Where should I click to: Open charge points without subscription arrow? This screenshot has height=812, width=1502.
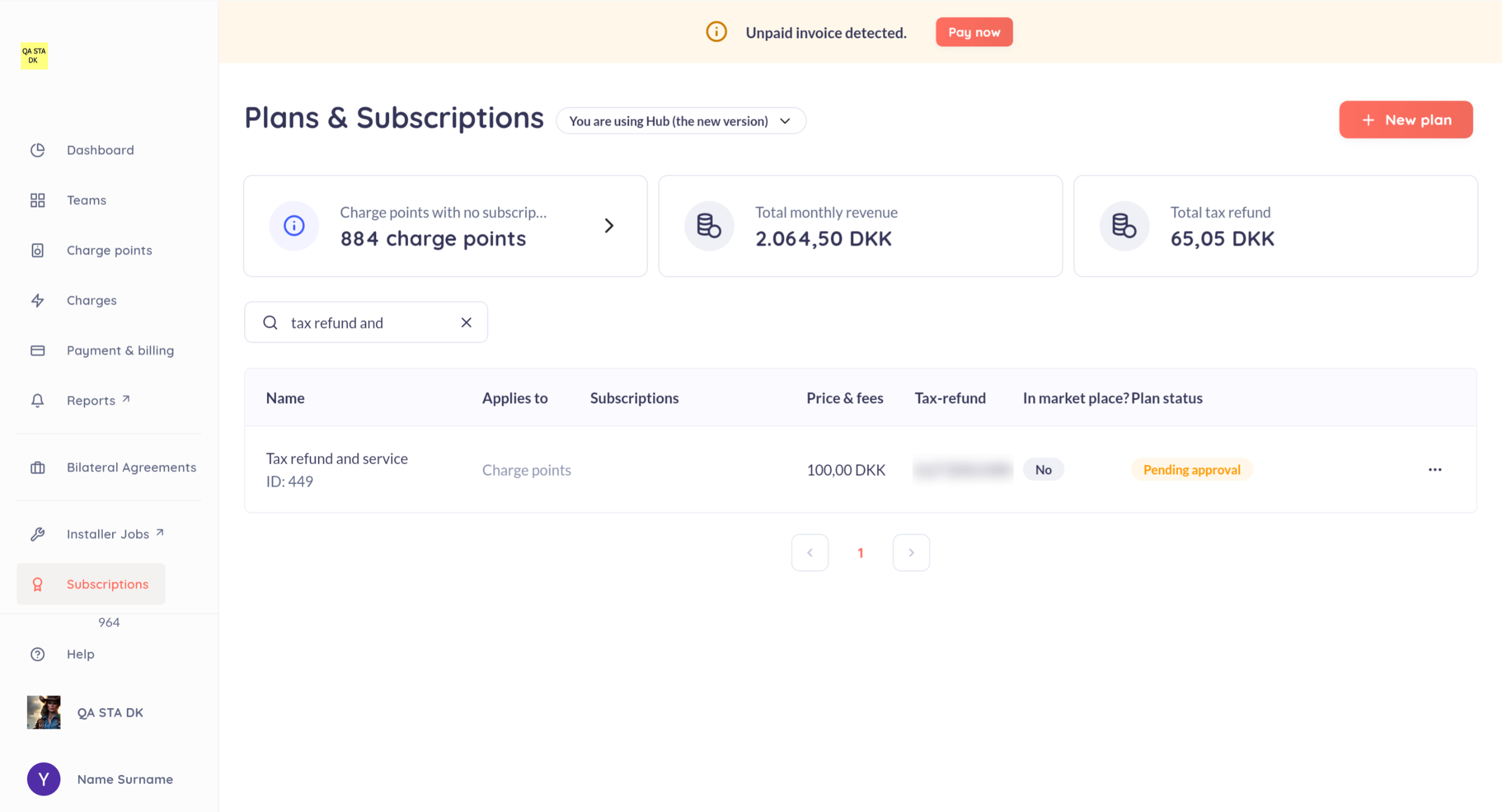[608, 226]
